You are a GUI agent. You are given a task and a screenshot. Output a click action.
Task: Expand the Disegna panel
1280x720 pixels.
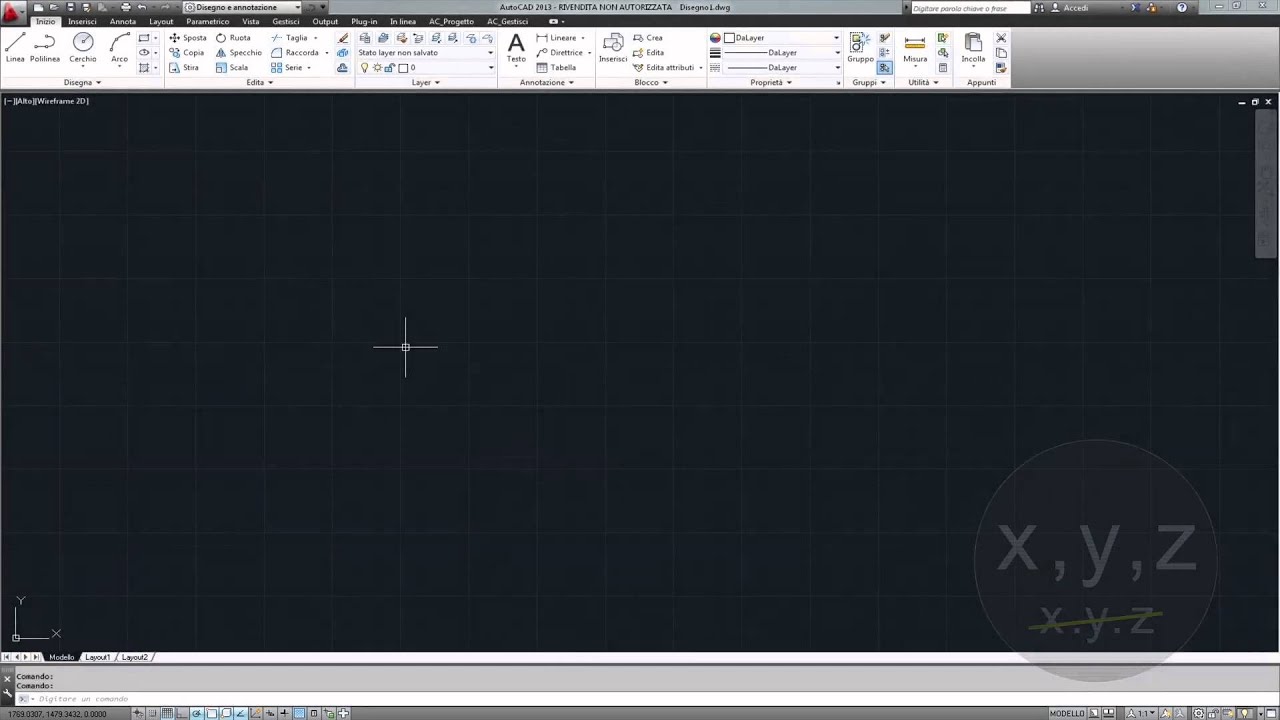coord(82,82)
